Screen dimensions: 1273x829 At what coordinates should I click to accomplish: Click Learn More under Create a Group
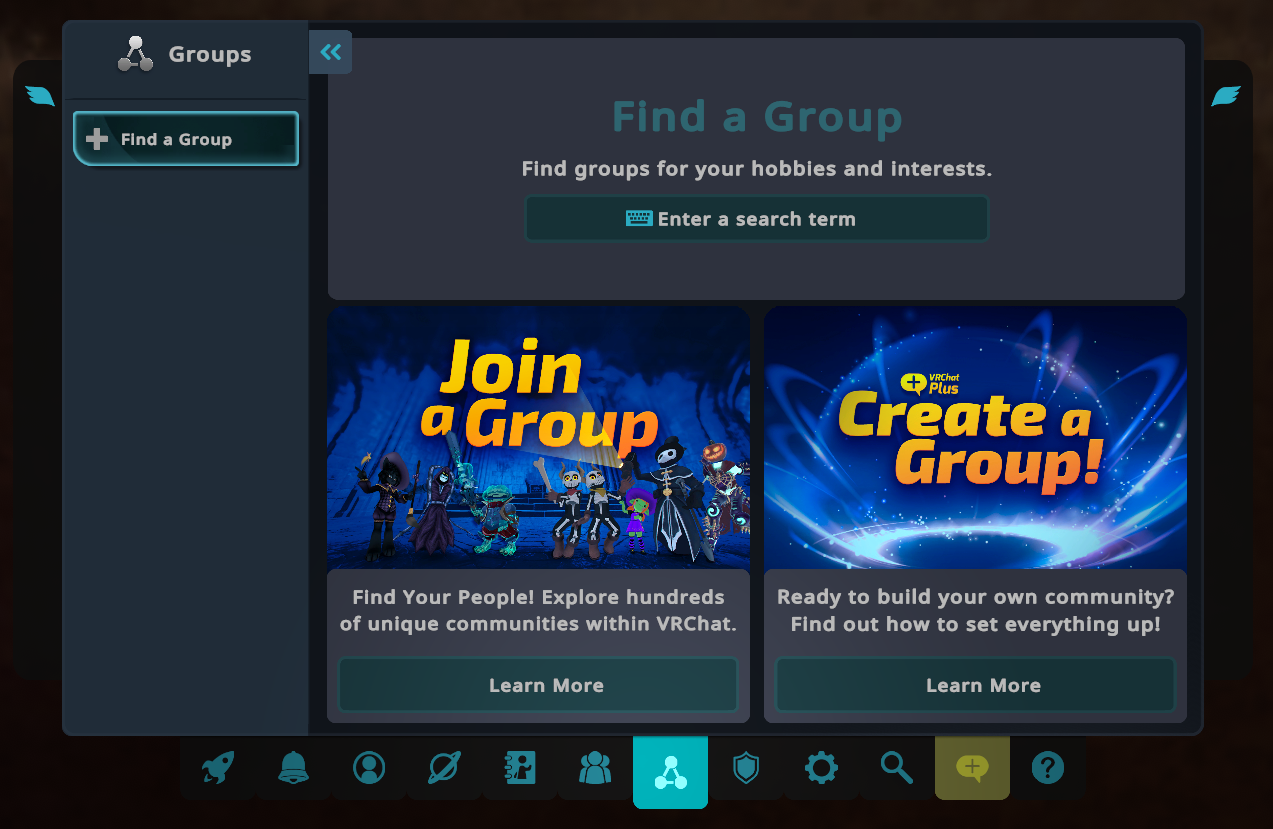(975, 685)
